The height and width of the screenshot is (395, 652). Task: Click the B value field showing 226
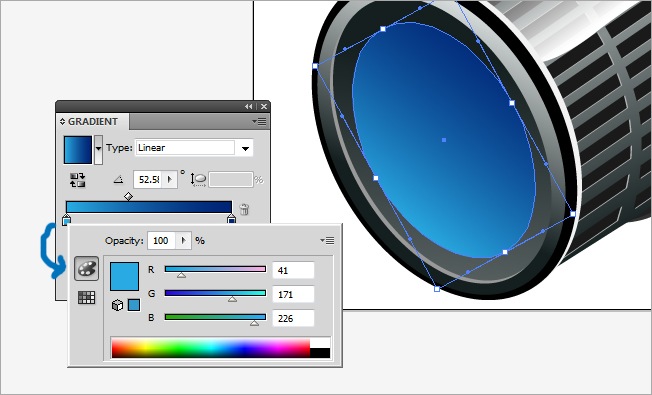tap(294, 318)
